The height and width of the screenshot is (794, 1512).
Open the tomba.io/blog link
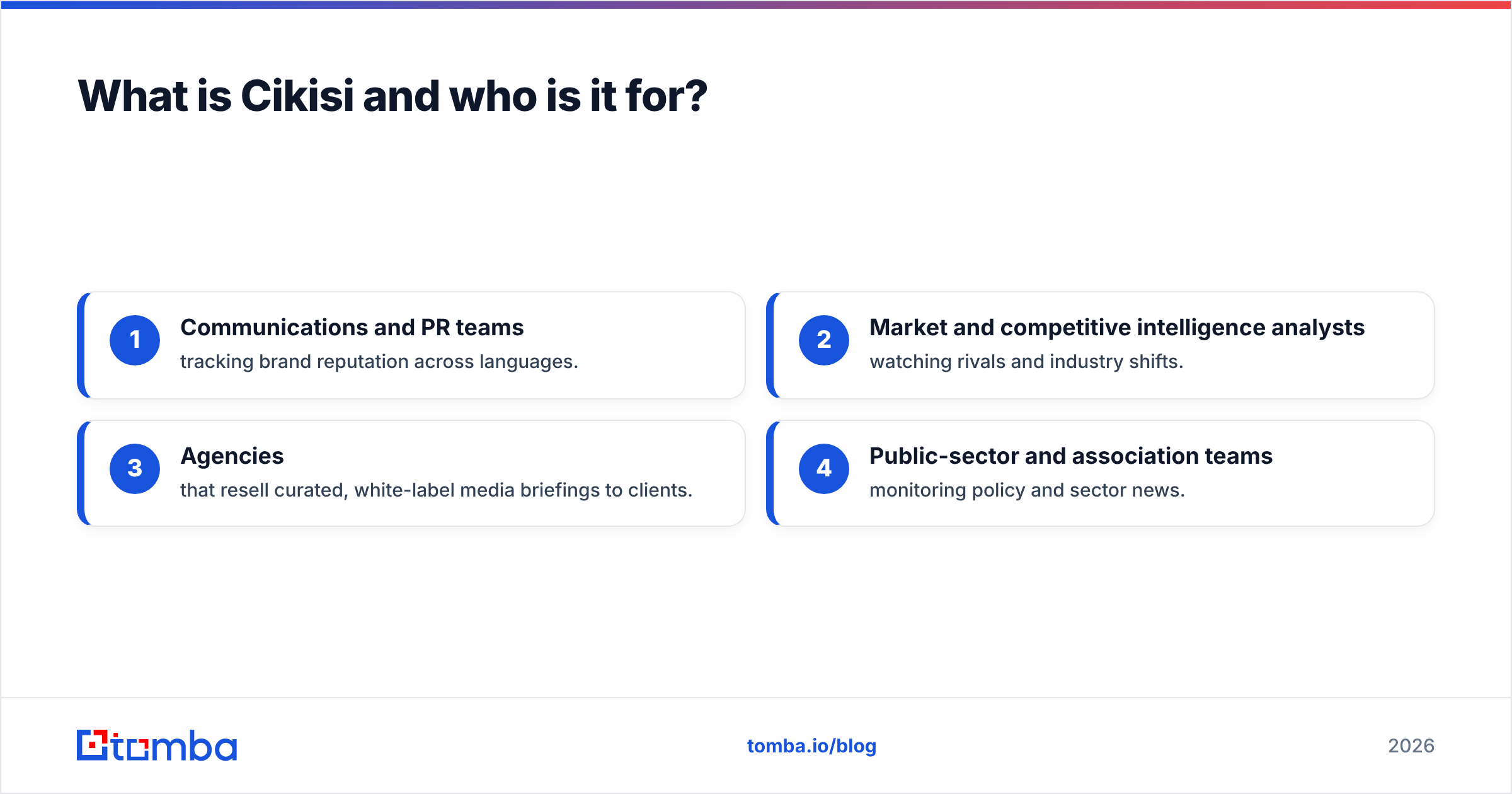pyautogui.click(x=811, y=746)
